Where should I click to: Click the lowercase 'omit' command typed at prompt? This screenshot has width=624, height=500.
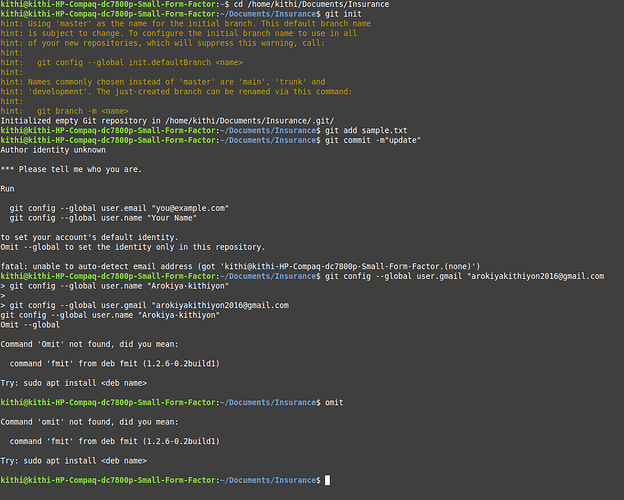(x=334, y=402)
